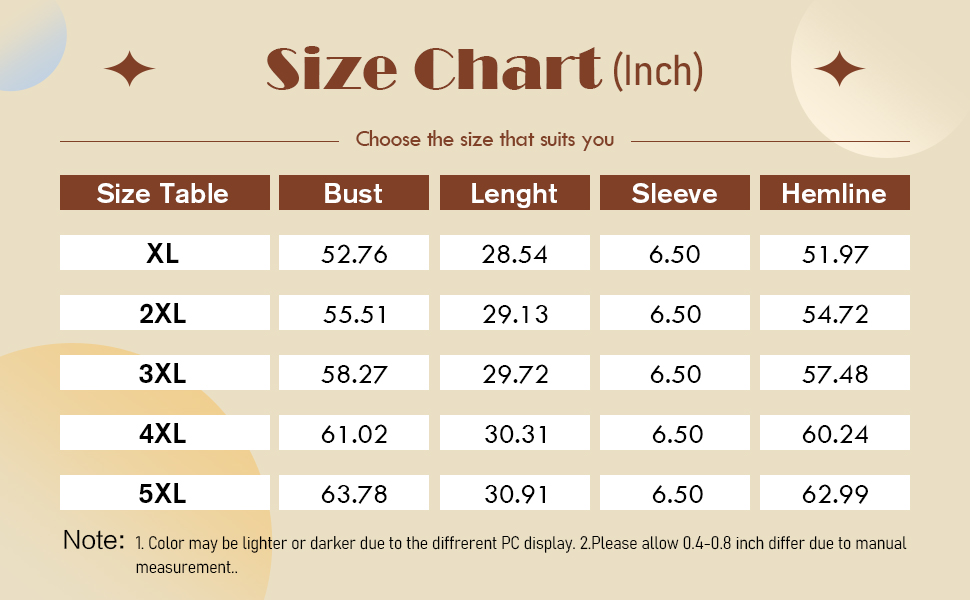Screen dimensions: 970x600
Task: Click the left four-point star icon
Action: coord(130,69)
